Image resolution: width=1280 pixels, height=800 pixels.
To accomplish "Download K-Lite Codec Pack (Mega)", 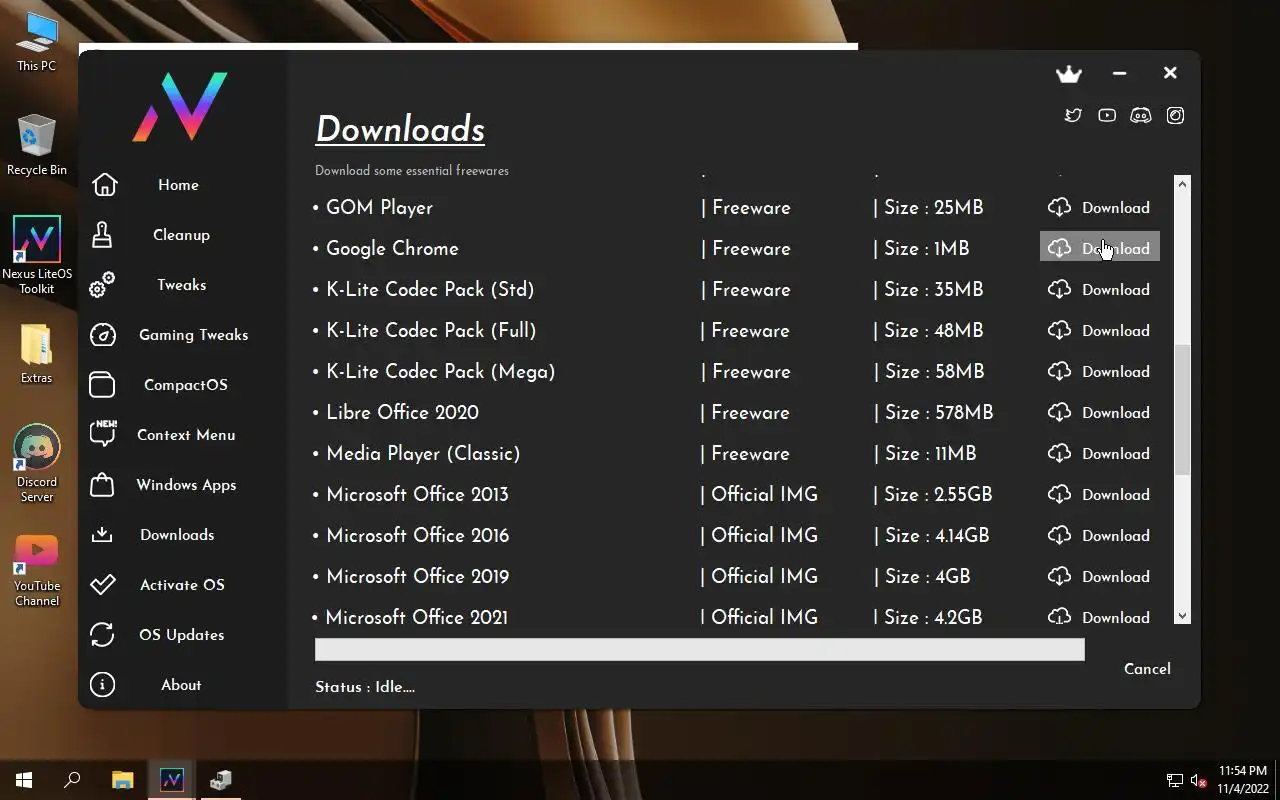I will [1100, 372].
